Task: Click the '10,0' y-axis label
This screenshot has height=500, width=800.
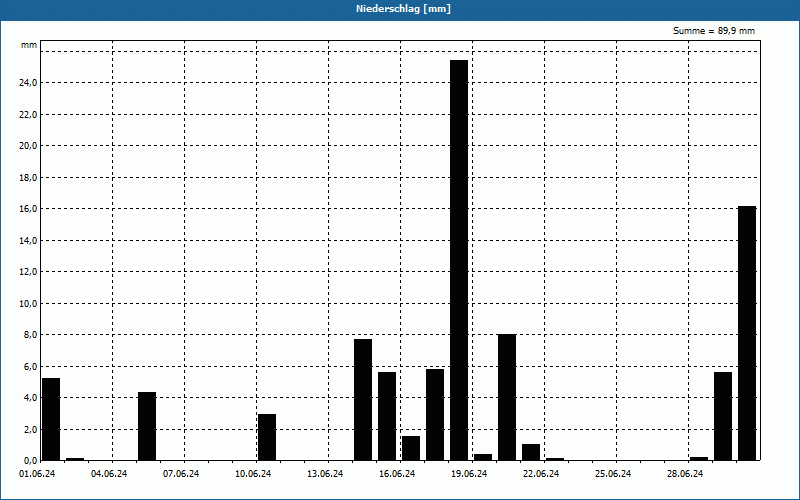Action: click(x=28, y=304)
